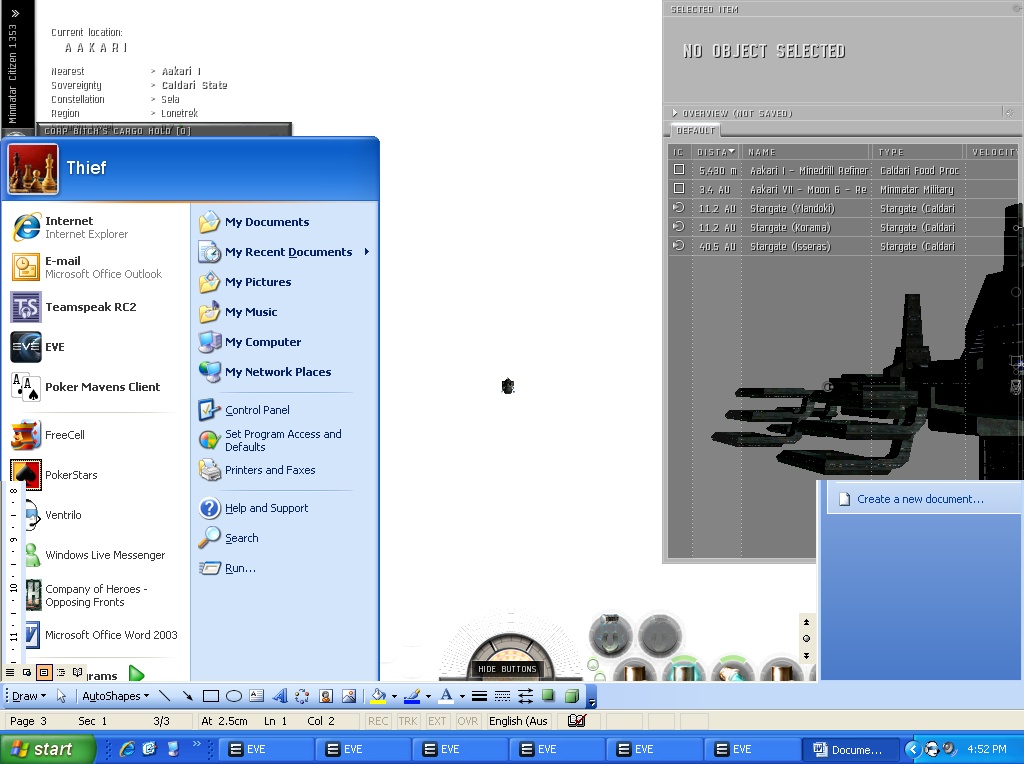Viewport: 1024px width, 764px height.
Task: Insert Clip Art from Drawing toolbar
Action: 326,696
